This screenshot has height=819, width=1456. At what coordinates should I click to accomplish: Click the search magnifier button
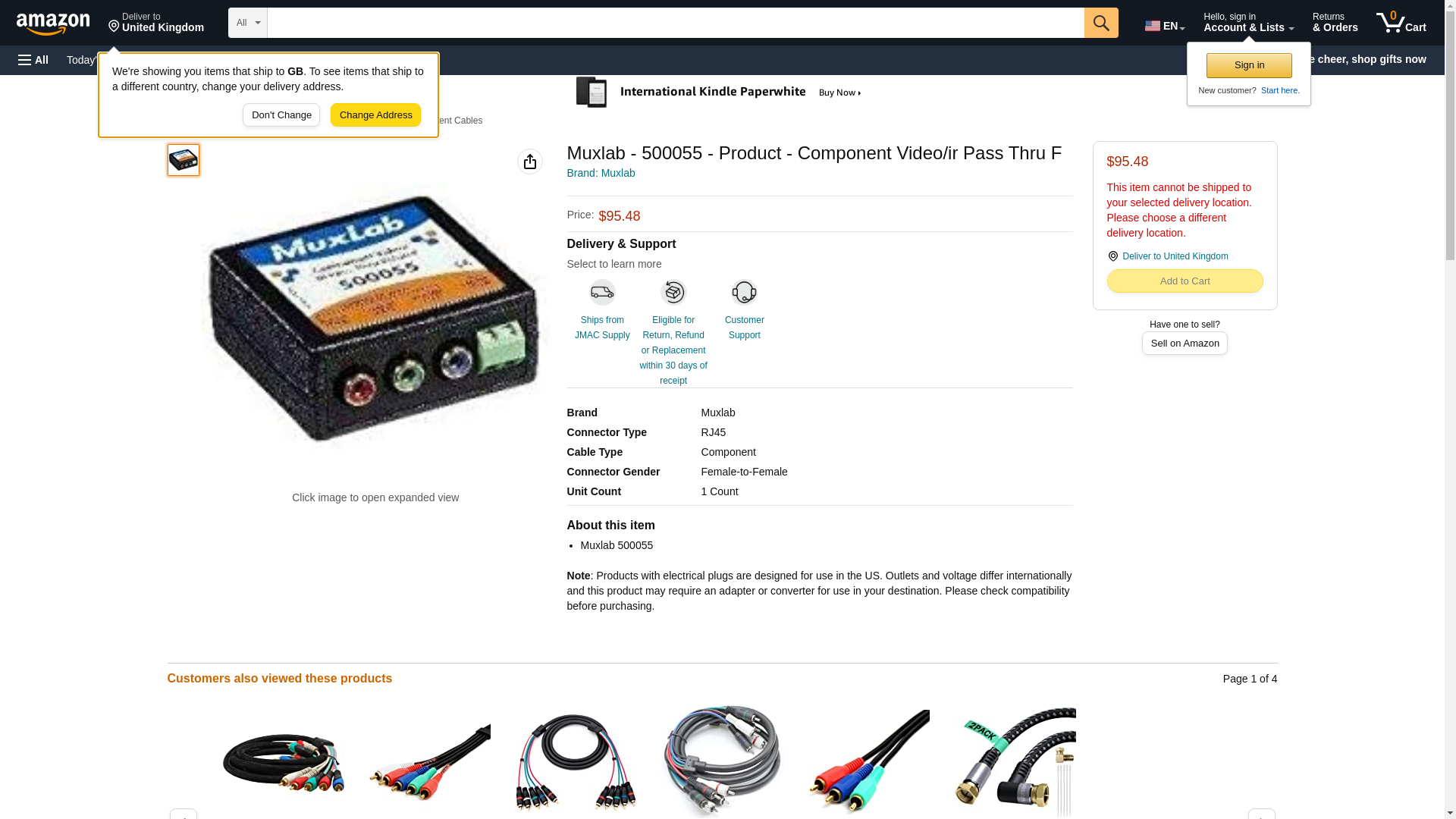pyautogui.click(x=1101, y=23)
